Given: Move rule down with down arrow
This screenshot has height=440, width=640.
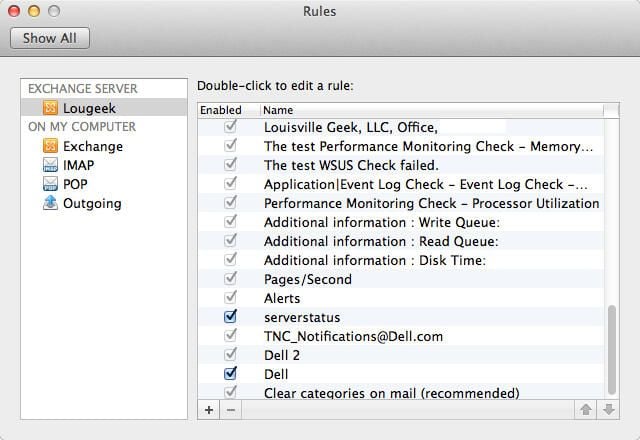Looking at the screenshot, I should click(x=608, y=409).
